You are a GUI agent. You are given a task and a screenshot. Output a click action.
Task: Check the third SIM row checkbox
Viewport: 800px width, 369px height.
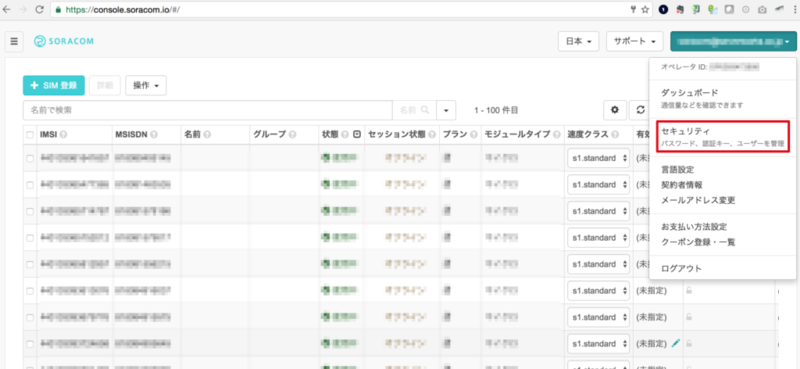30,211
